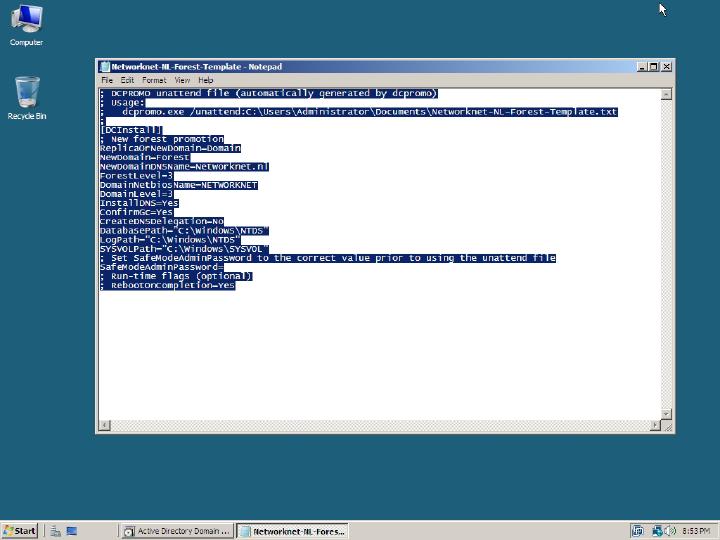Click the language bar tray icon

coord(638,531)
